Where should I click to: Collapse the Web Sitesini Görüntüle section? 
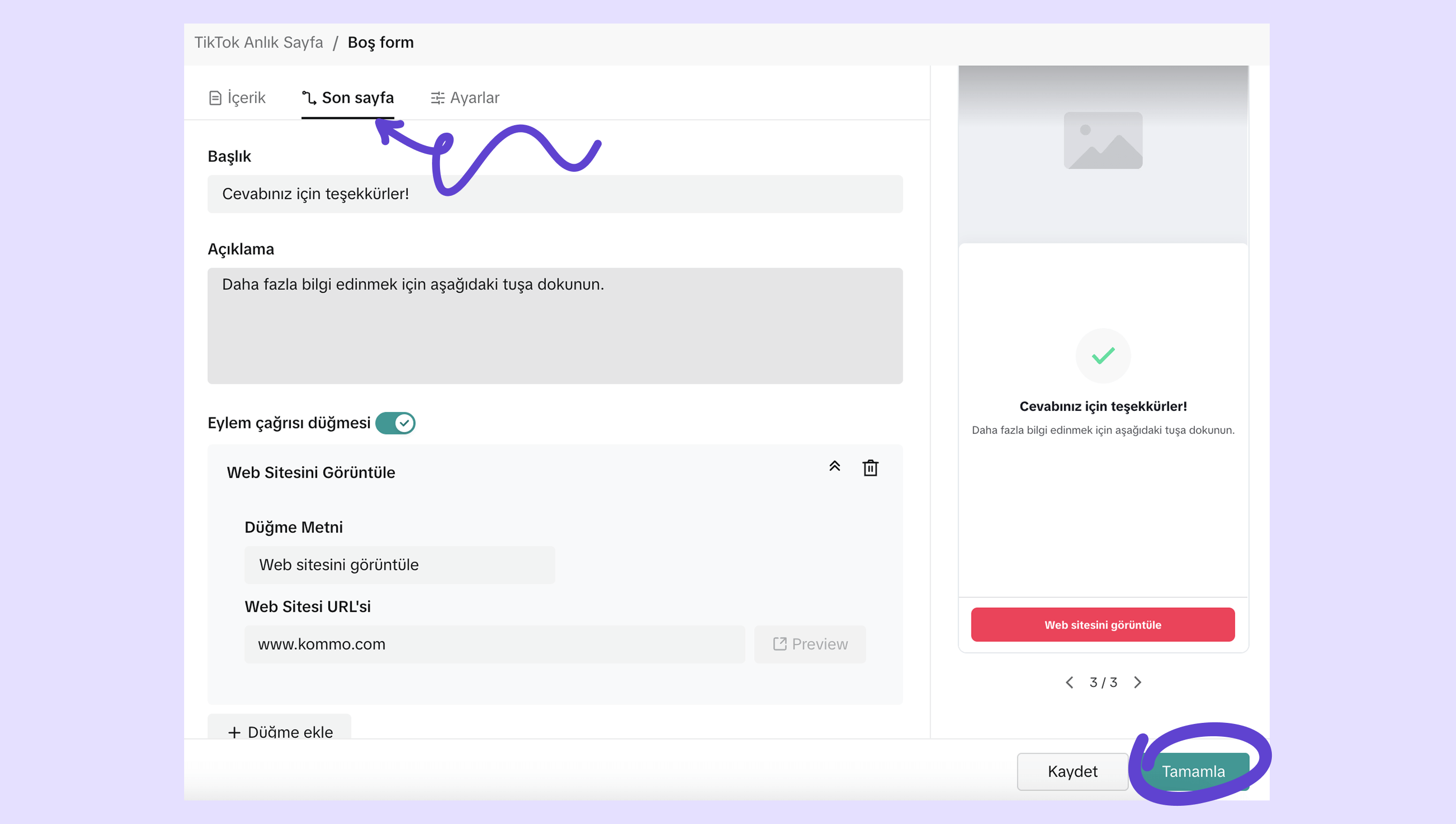click(x=835, y=467)
